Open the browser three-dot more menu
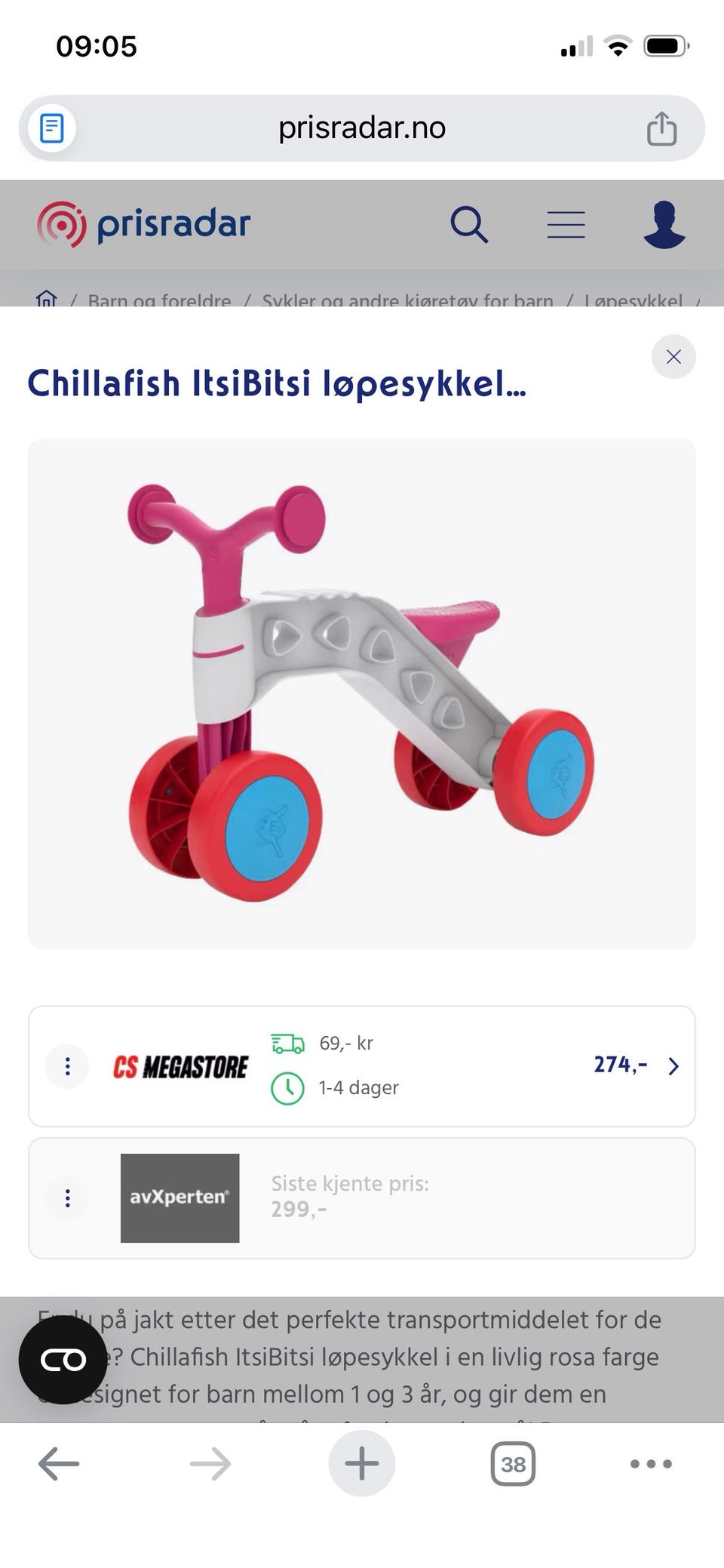Viewport: 724px width, 1568px height. tap(651, 1464)
